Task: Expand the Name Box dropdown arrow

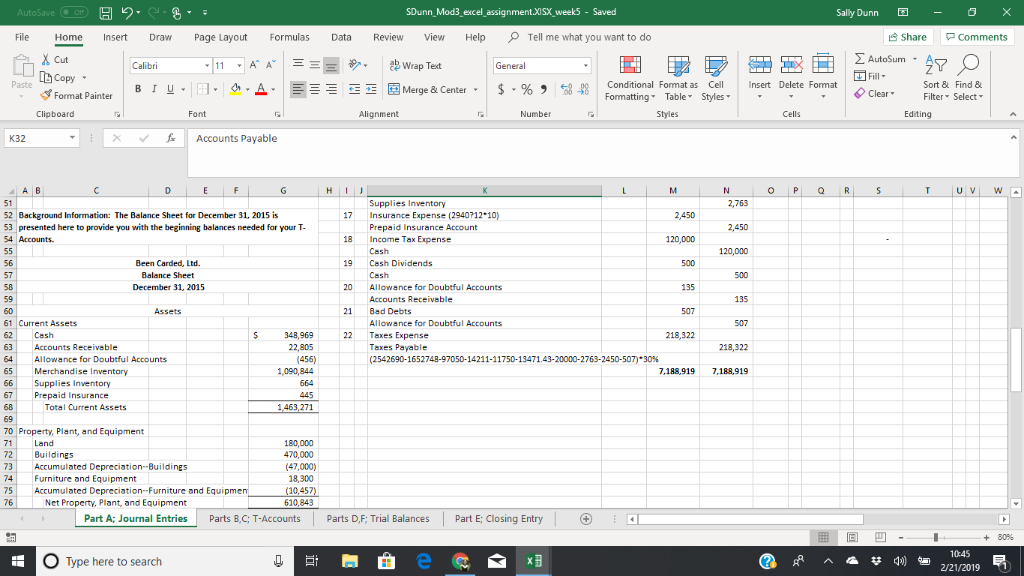Action: 73,138
